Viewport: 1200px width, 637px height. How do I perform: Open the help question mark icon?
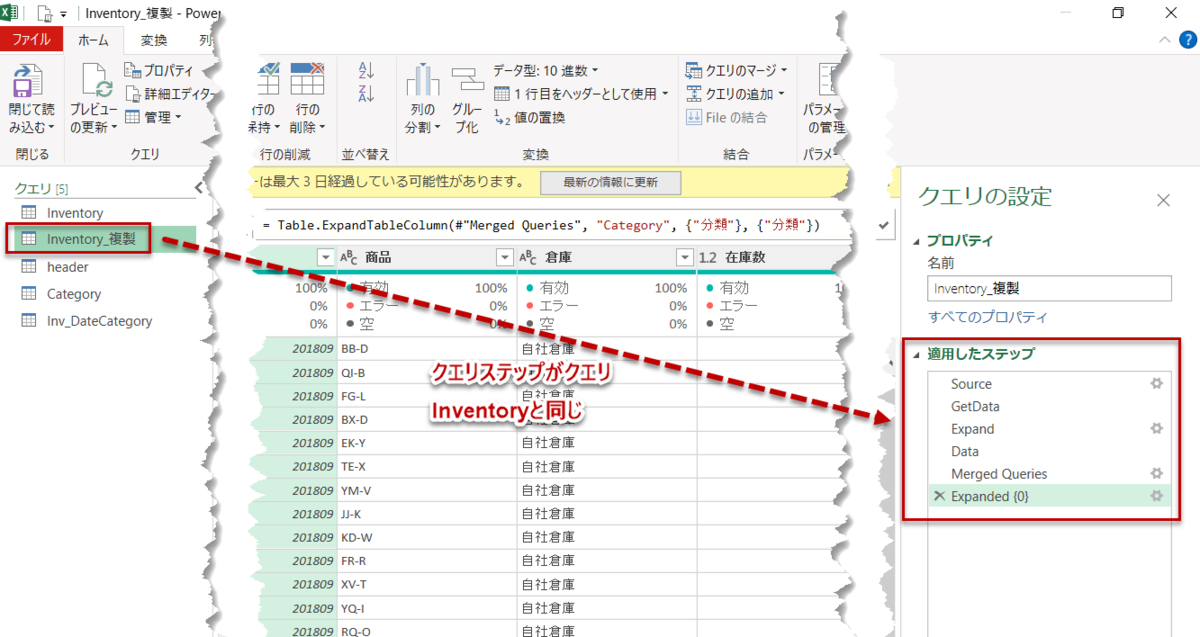(x=1186, y=40)
